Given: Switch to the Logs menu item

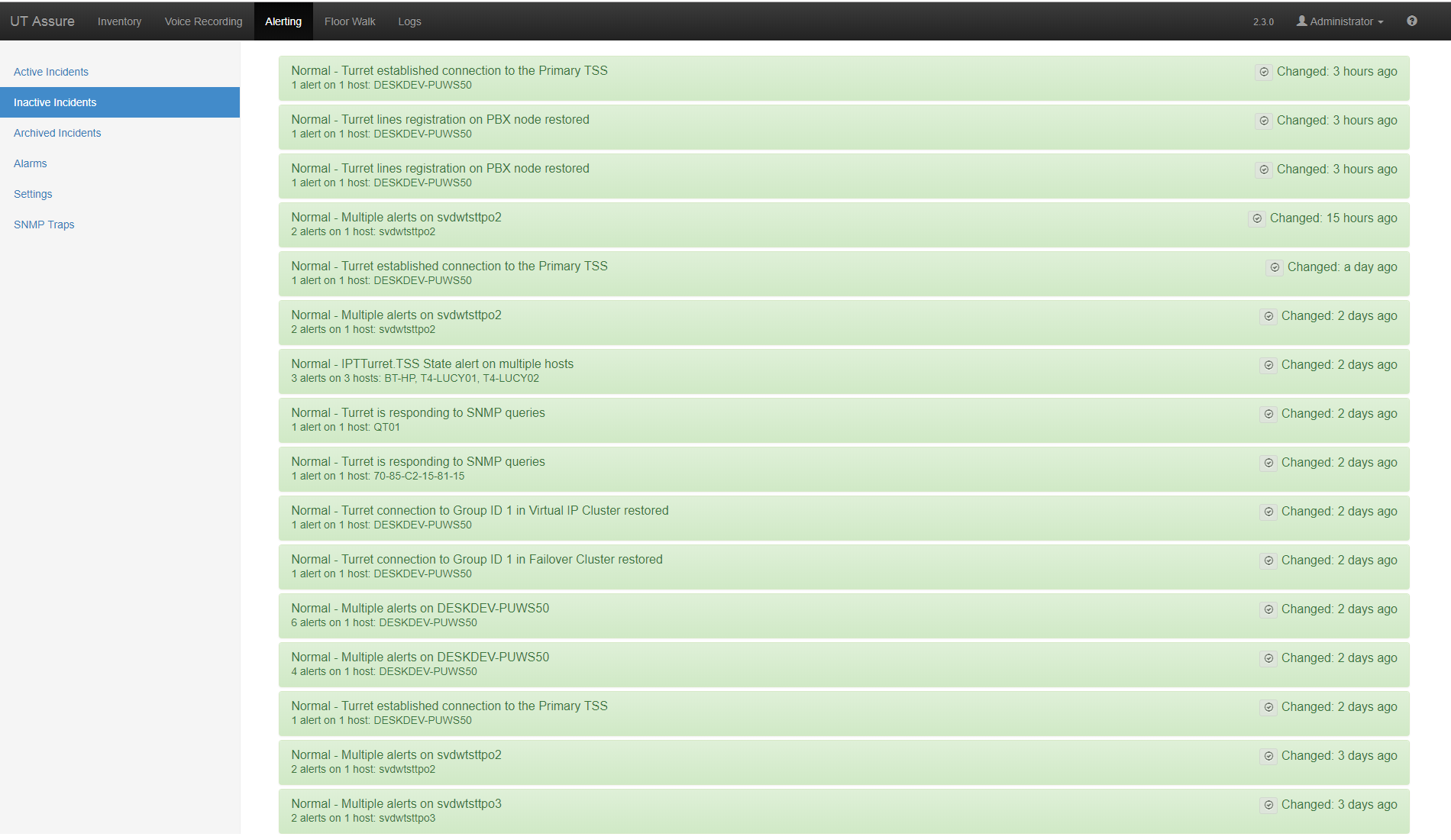Looking at the screenshot, I should pos(409,21).
